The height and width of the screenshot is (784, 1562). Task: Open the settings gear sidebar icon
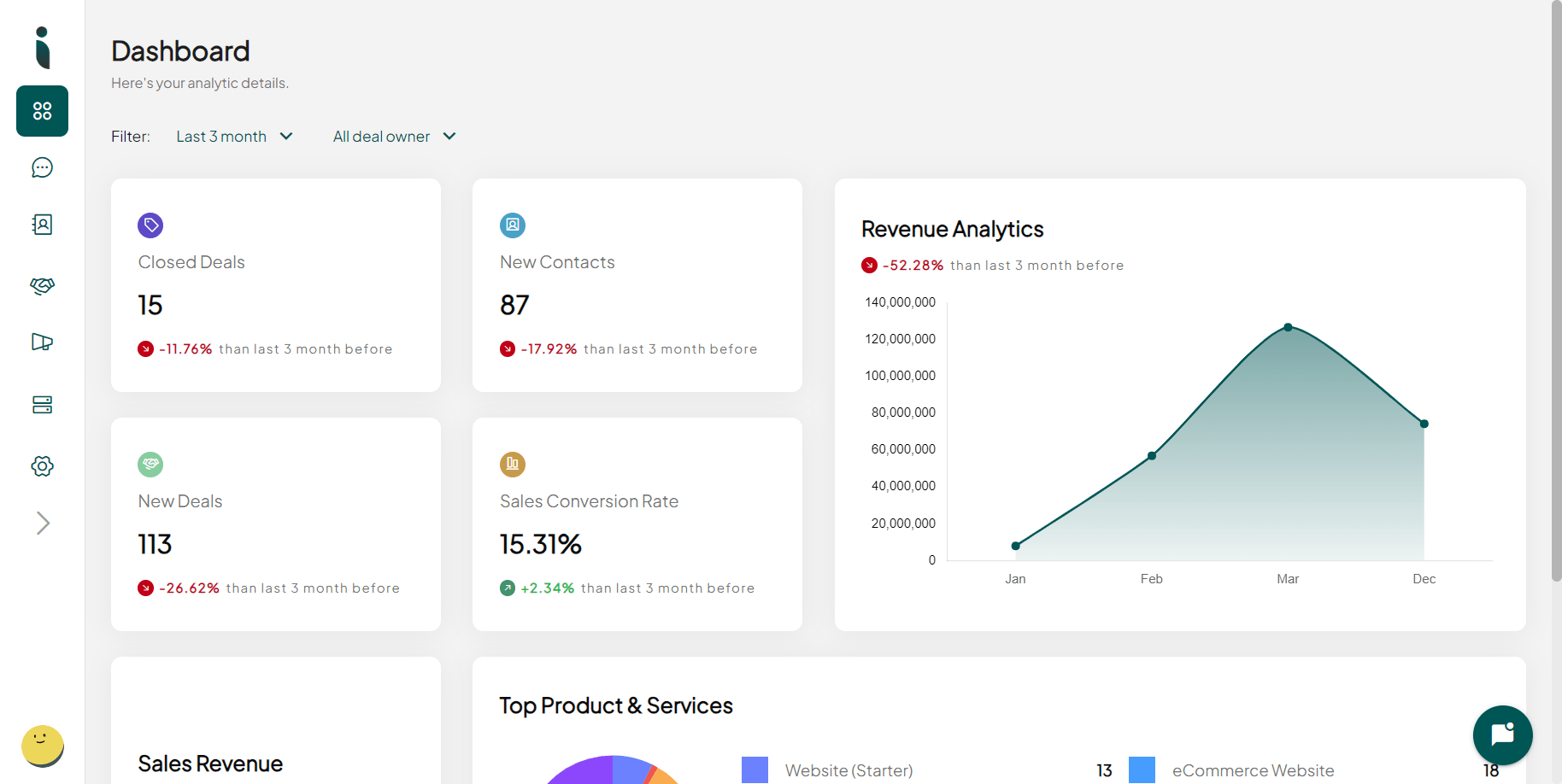pyautogui.click(x=42, y=466)
